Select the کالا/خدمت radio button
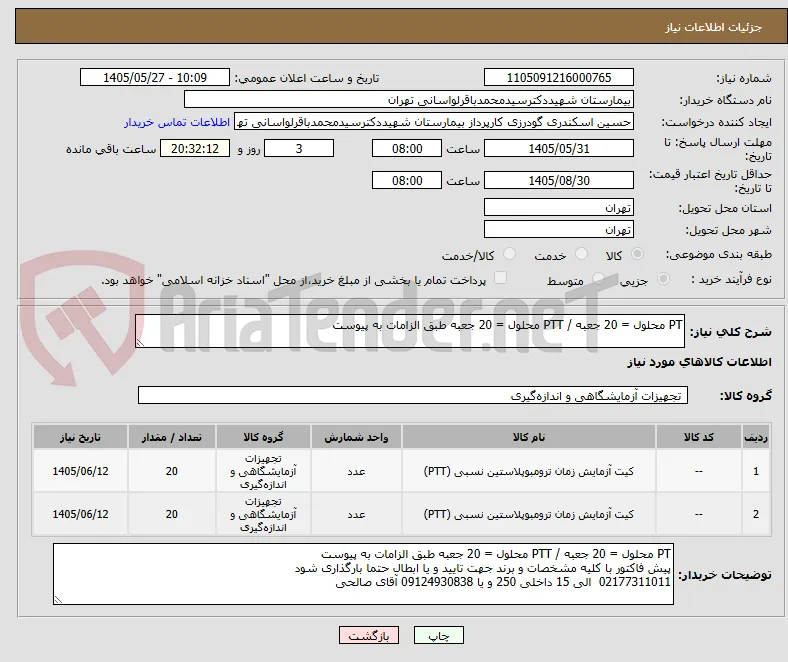The width and height of the screenshot is (788, 662). click(509, 254)
